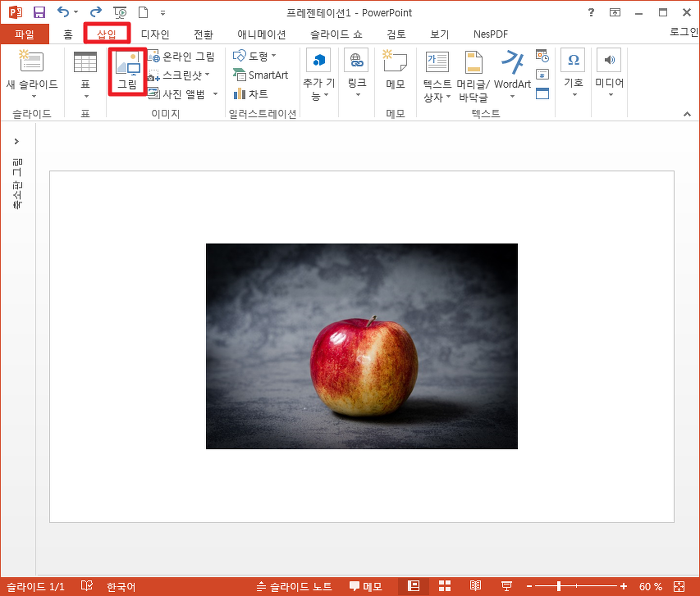Click the Save icon in quick access toolbar
Screen dimensions: 700x596
click(x=39, y=12)
